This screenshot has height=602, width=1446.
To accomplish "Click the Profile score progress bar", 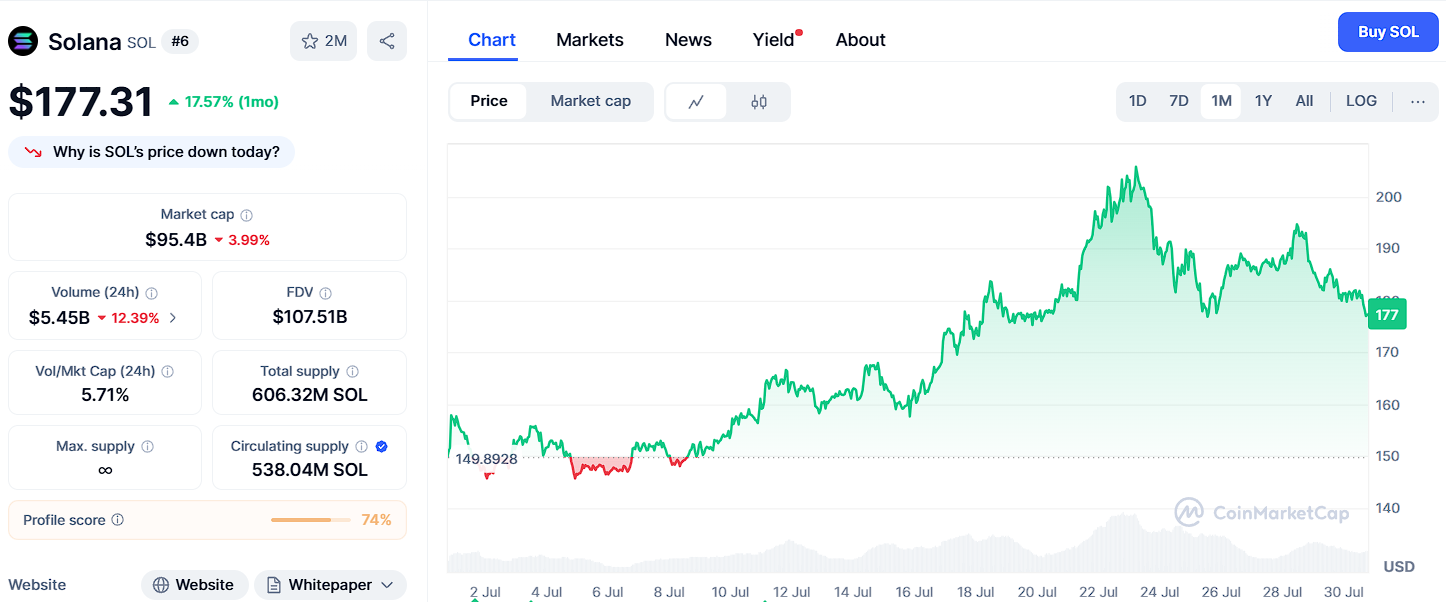I will [x=310, y=520].
